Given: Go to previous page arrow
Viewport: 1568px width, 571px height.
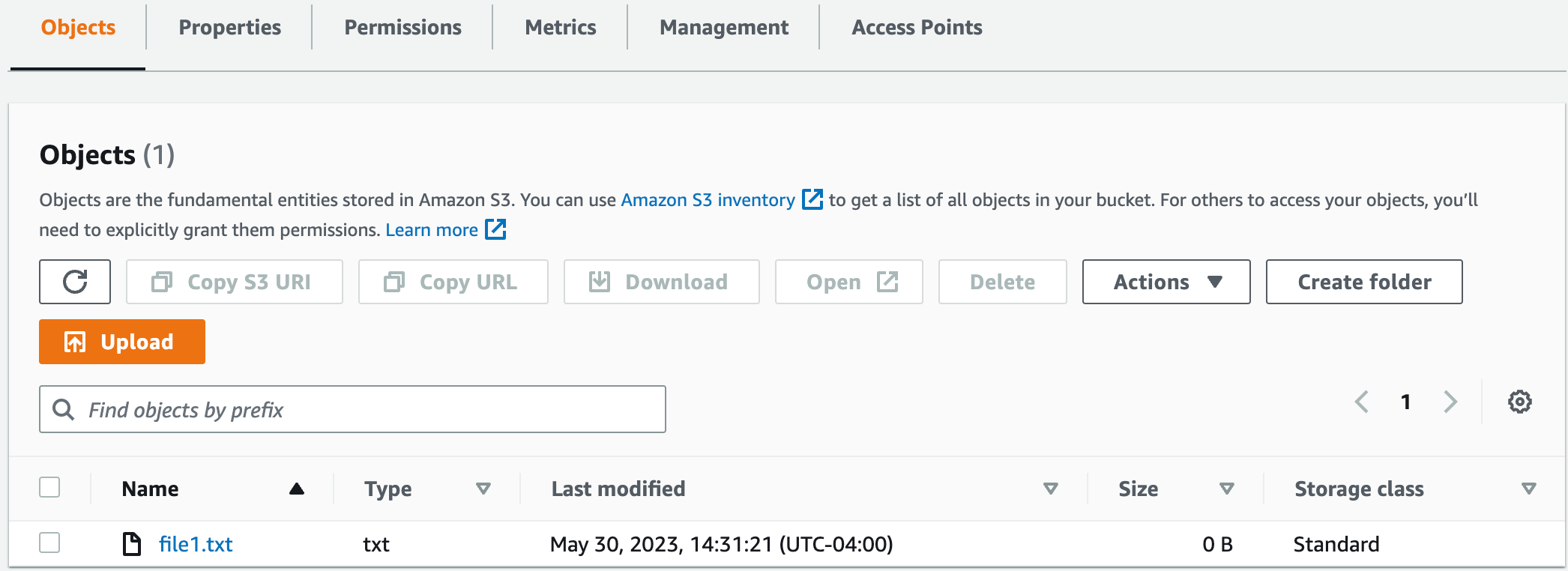Looking at the screenshot, I should click(1362, 402).
